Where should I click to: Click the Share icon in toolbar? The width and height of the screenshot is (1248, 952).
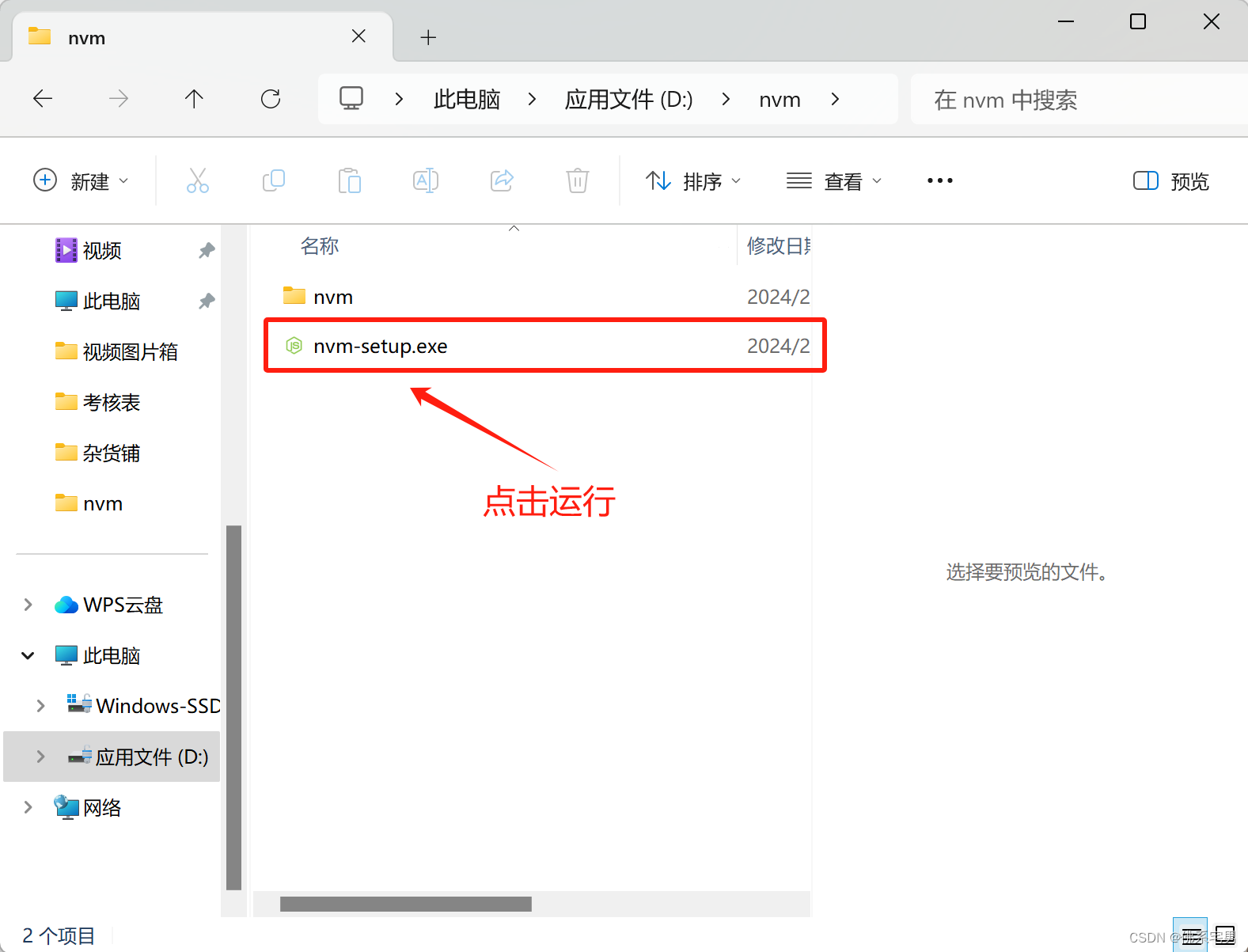pyautogui.click(x=502, y=180)
